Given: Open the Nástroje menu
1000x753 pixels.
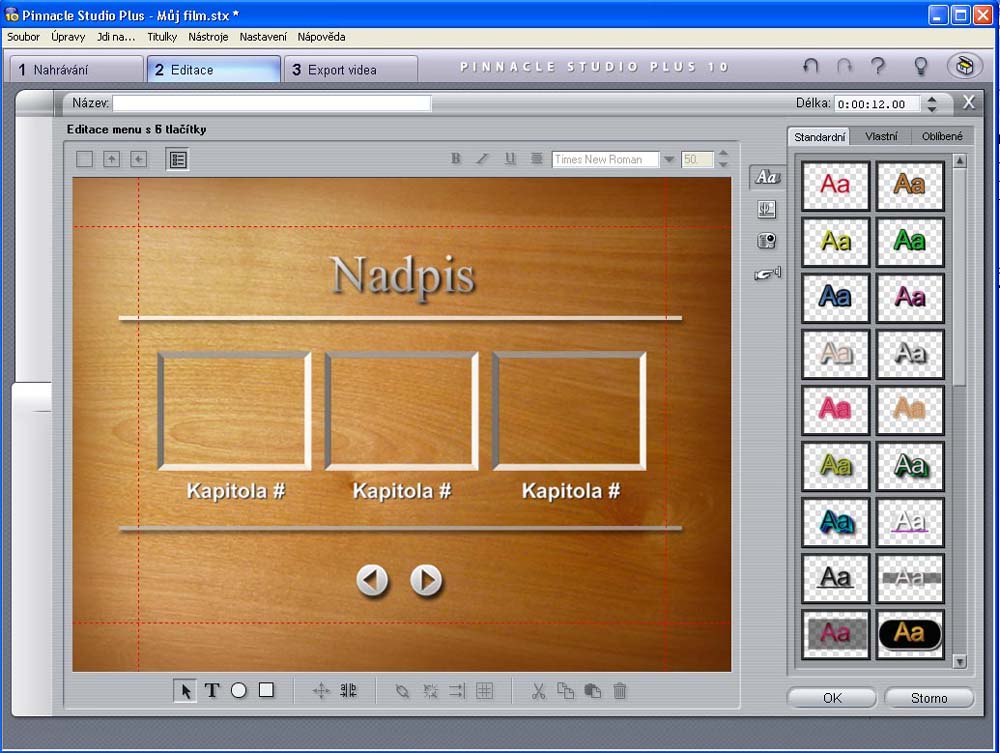Looking at the screenshot, I should click(208, 37).
